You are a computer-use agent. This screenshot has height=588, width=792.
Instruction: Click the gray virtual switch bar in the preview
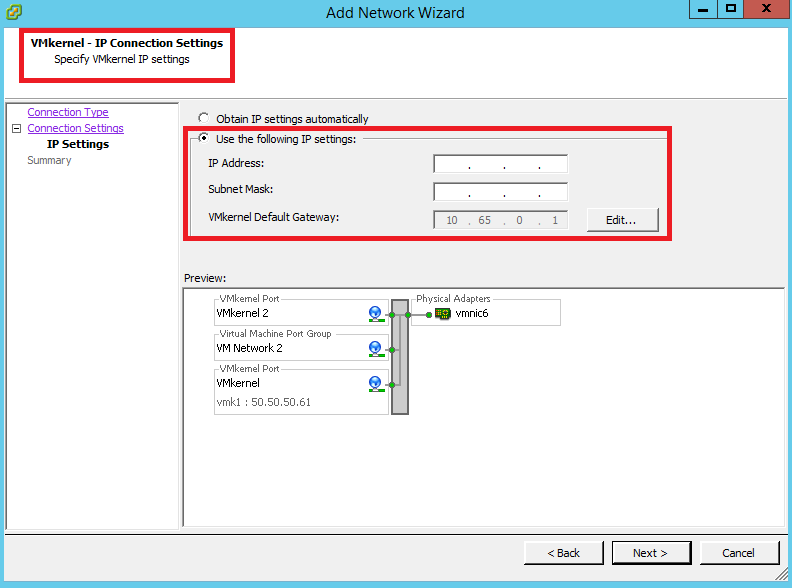coord(400,355)
